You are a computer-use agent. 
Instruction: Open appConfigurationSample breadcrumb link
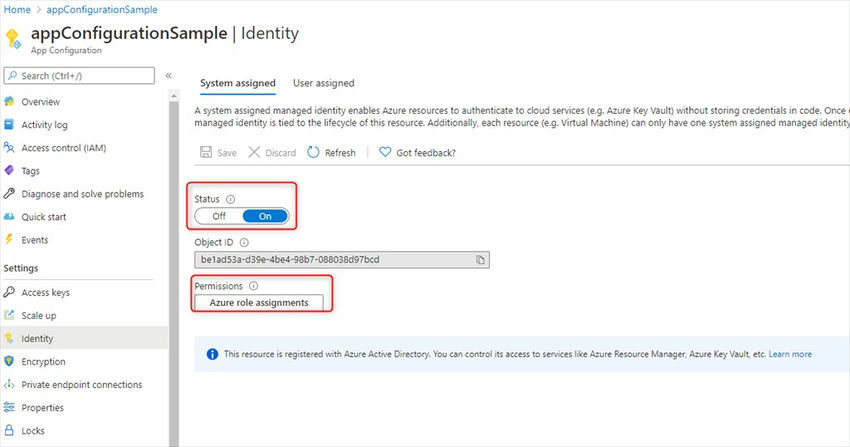pos(102,9)
